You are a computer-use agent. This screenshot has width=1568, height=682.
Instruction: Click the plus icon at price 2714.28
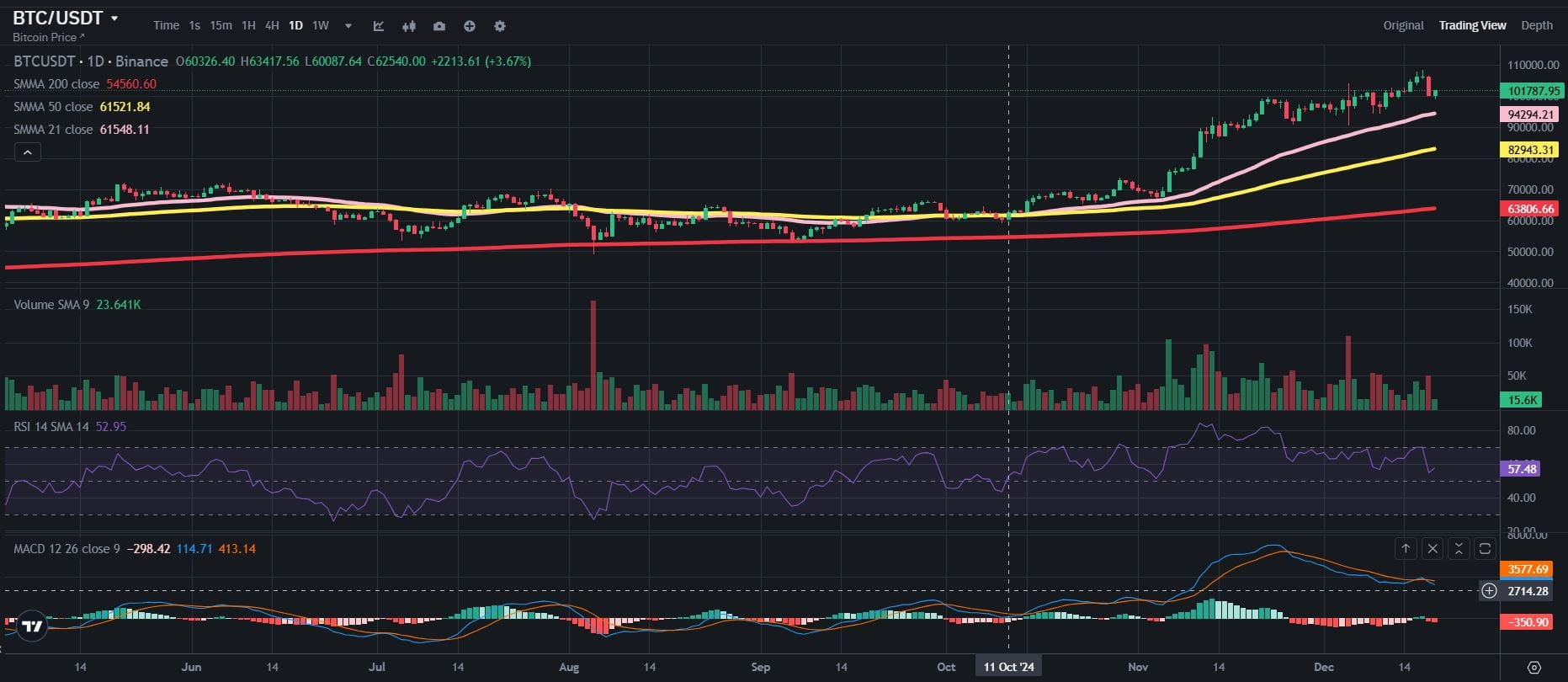pos(1489,591)
